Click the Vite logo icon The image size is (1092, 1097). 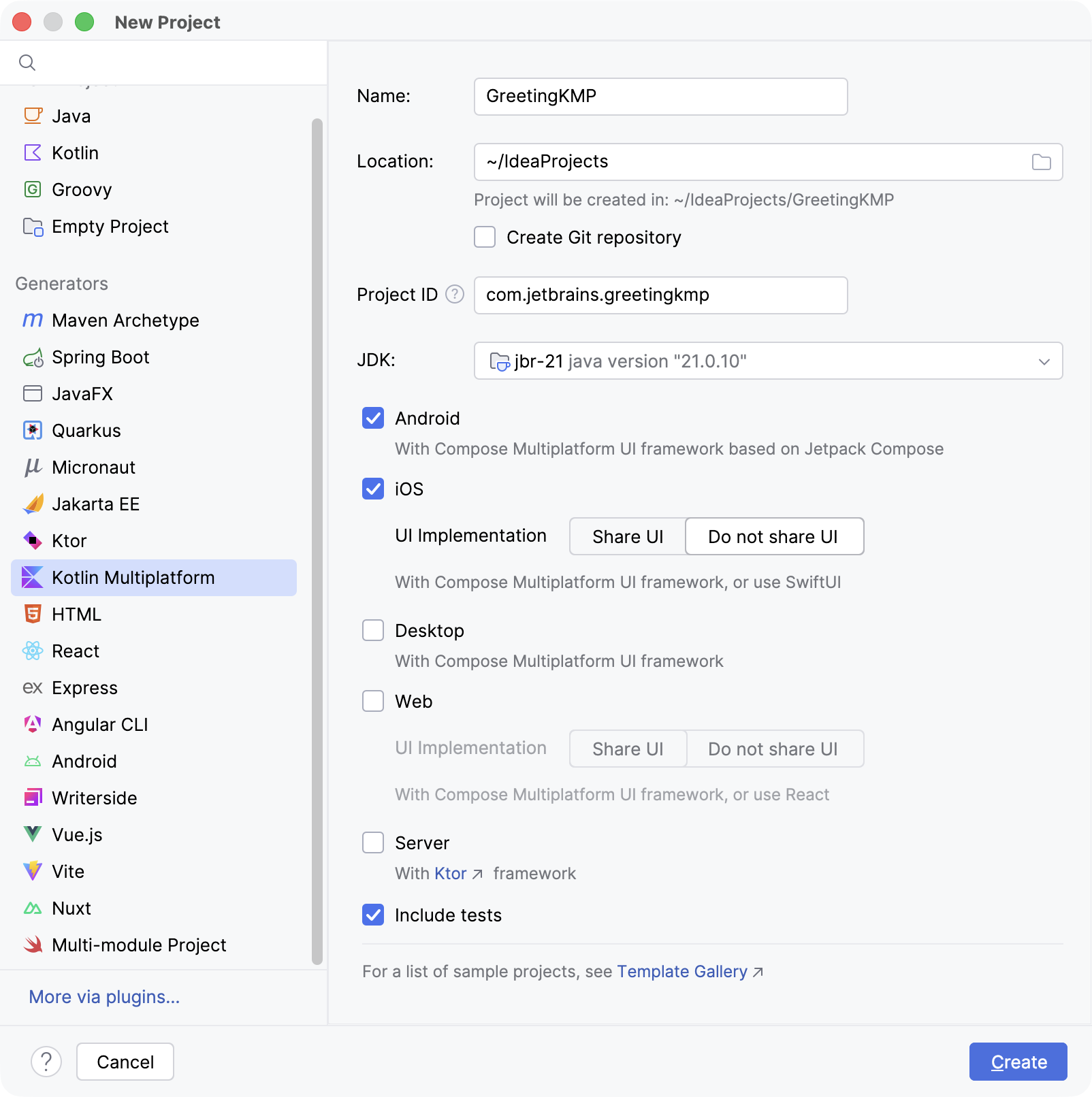pyautogui.click(x=33, y=871)
